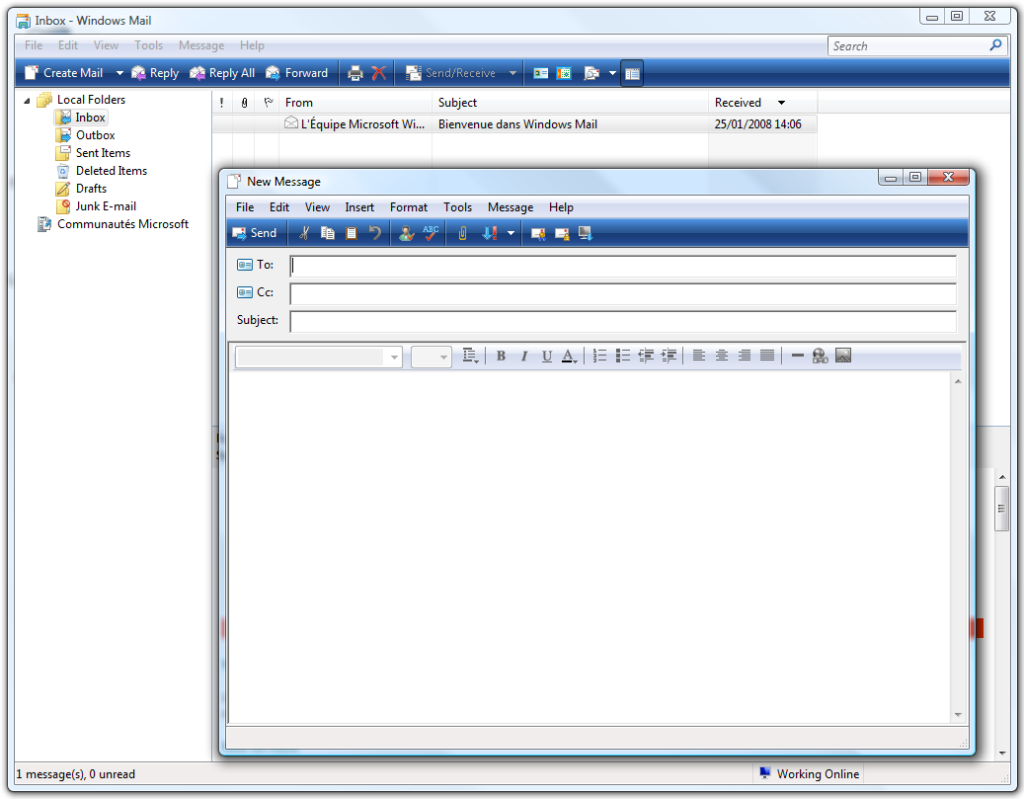
Task: Open the Format menu in New Message
Action: click(409, 207)
